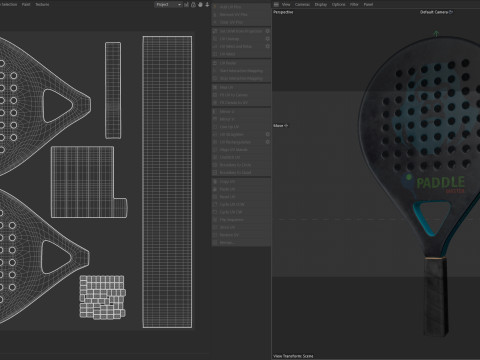Click the UV Weld command icon
480x360 pixels.
click(x=215, y=54)
